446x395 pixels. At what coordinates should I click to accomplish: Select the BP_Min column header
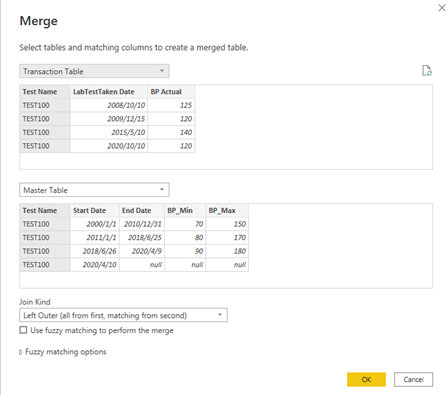[185, 210]
